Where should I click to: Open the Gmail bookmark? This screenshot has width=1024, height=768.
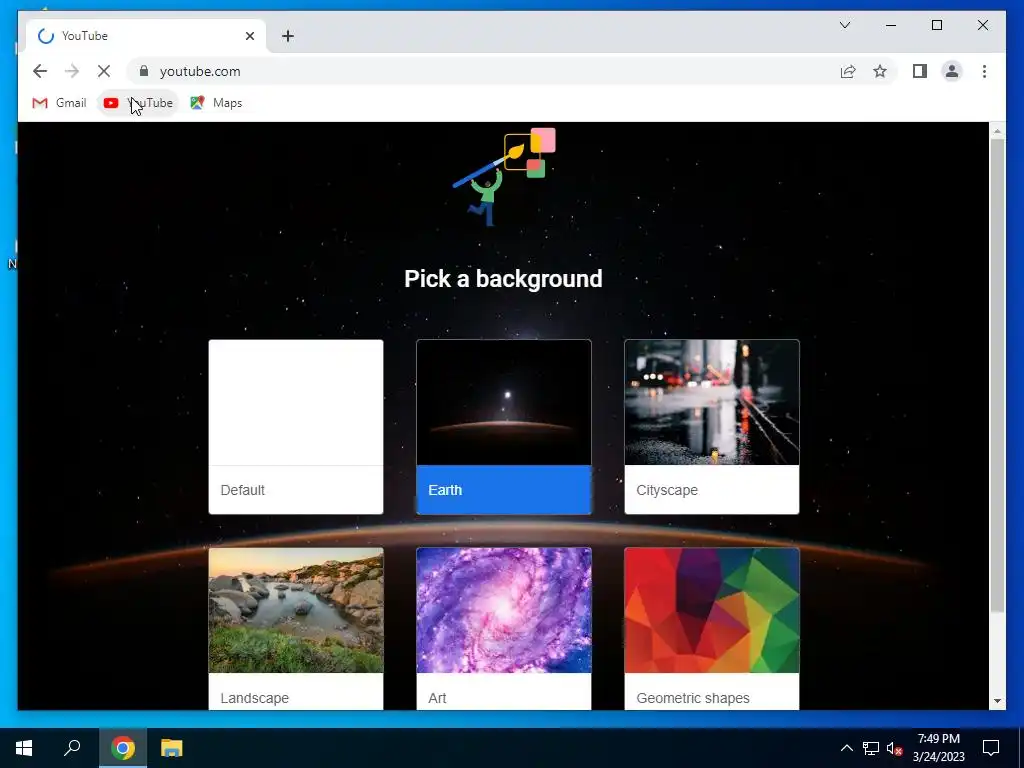[x=59, y=103]
